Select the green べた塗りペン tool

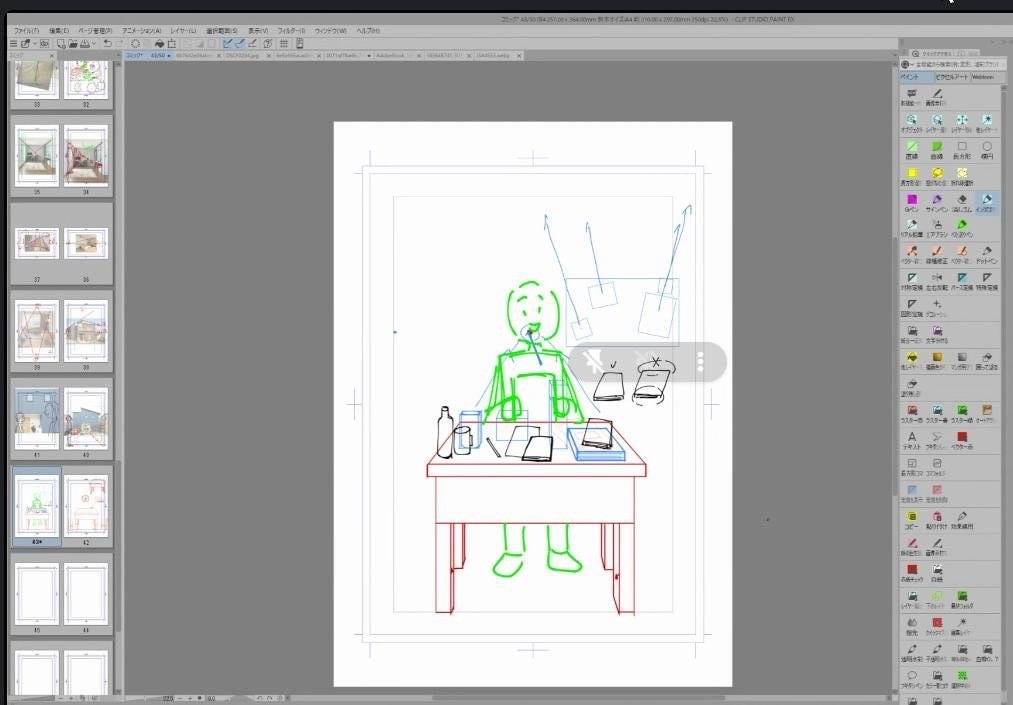pyautogui.click(x=962, y=229)
